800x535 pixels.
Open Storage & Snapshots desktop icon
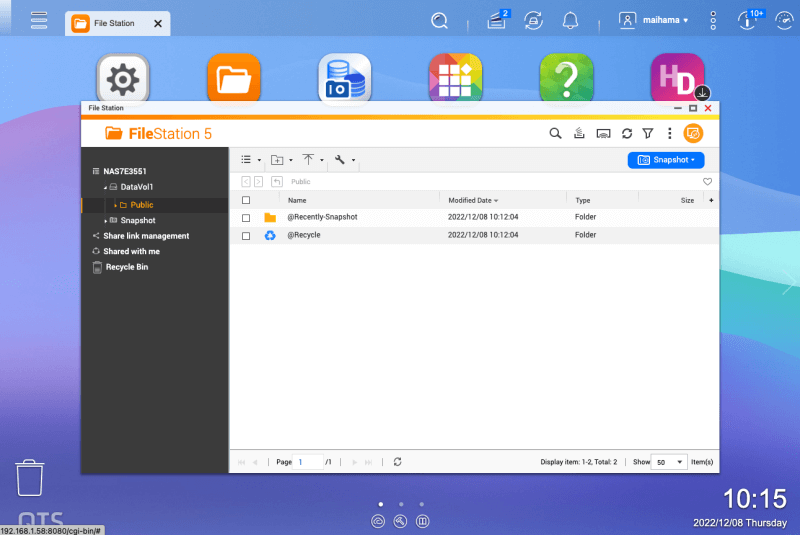click(x=345, y=79)
